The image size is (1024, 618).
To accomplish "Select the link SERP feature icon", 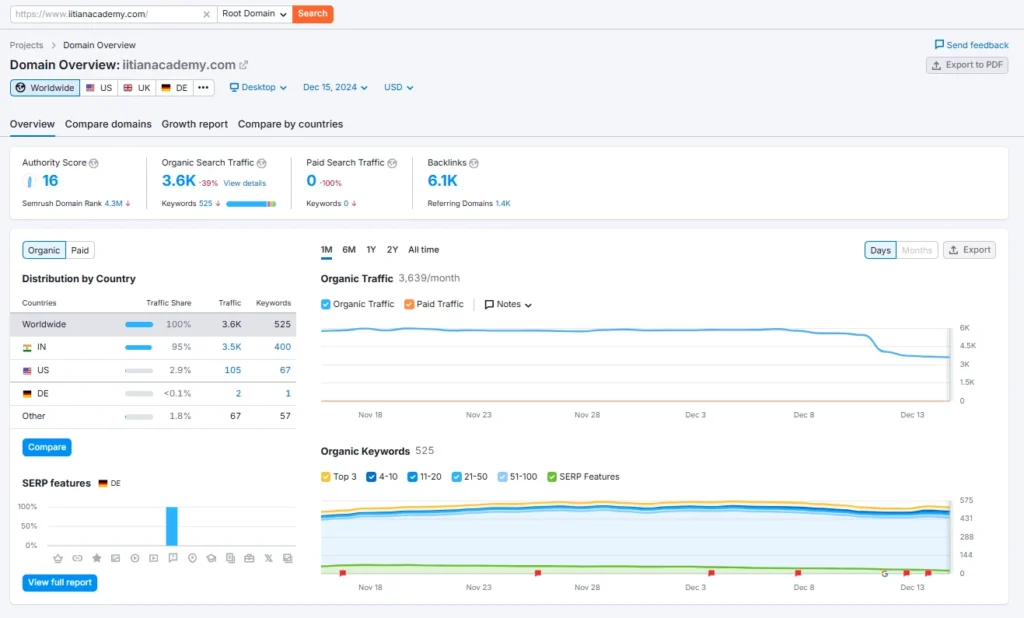I will click(77, 558).
